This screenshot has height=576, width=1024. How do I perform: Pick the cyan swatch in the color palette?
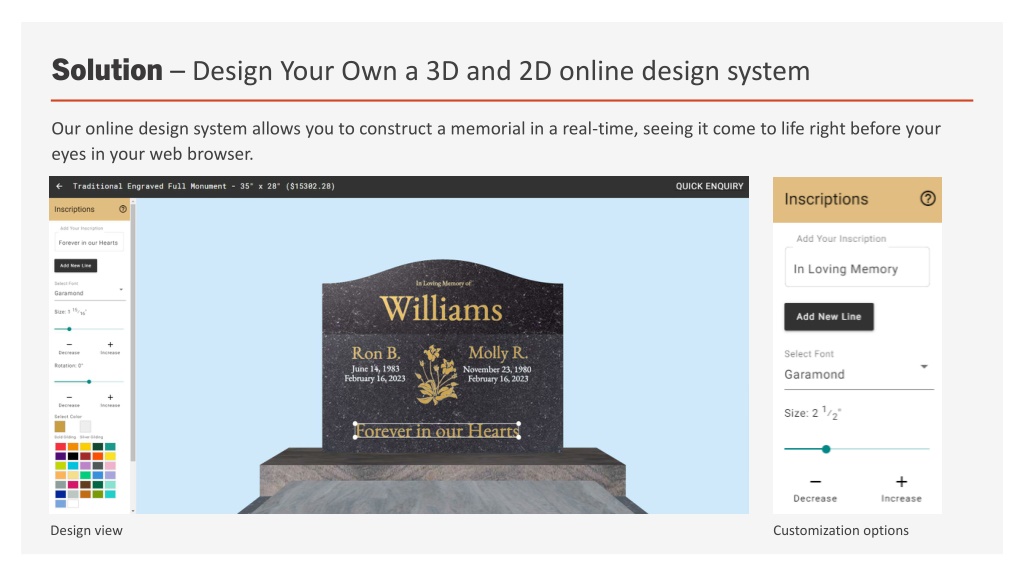coord(73,466)
